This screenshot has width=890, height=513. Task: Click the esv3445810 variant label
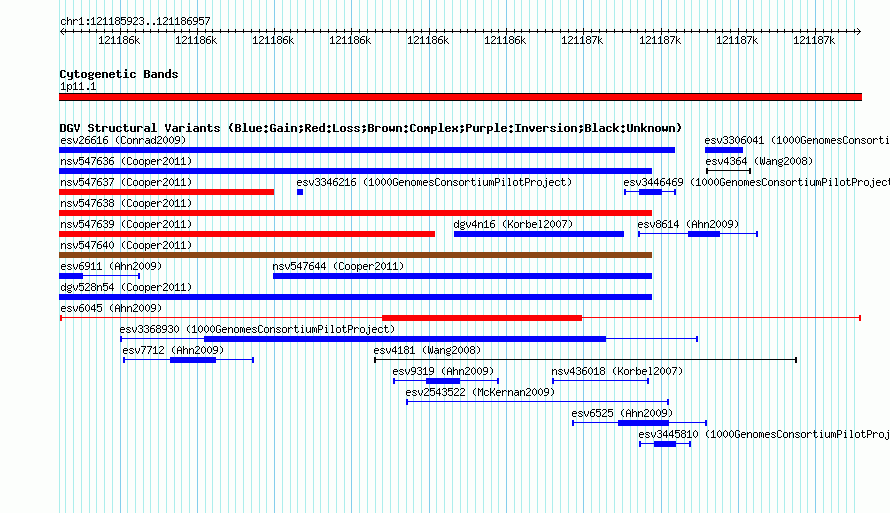764,434
